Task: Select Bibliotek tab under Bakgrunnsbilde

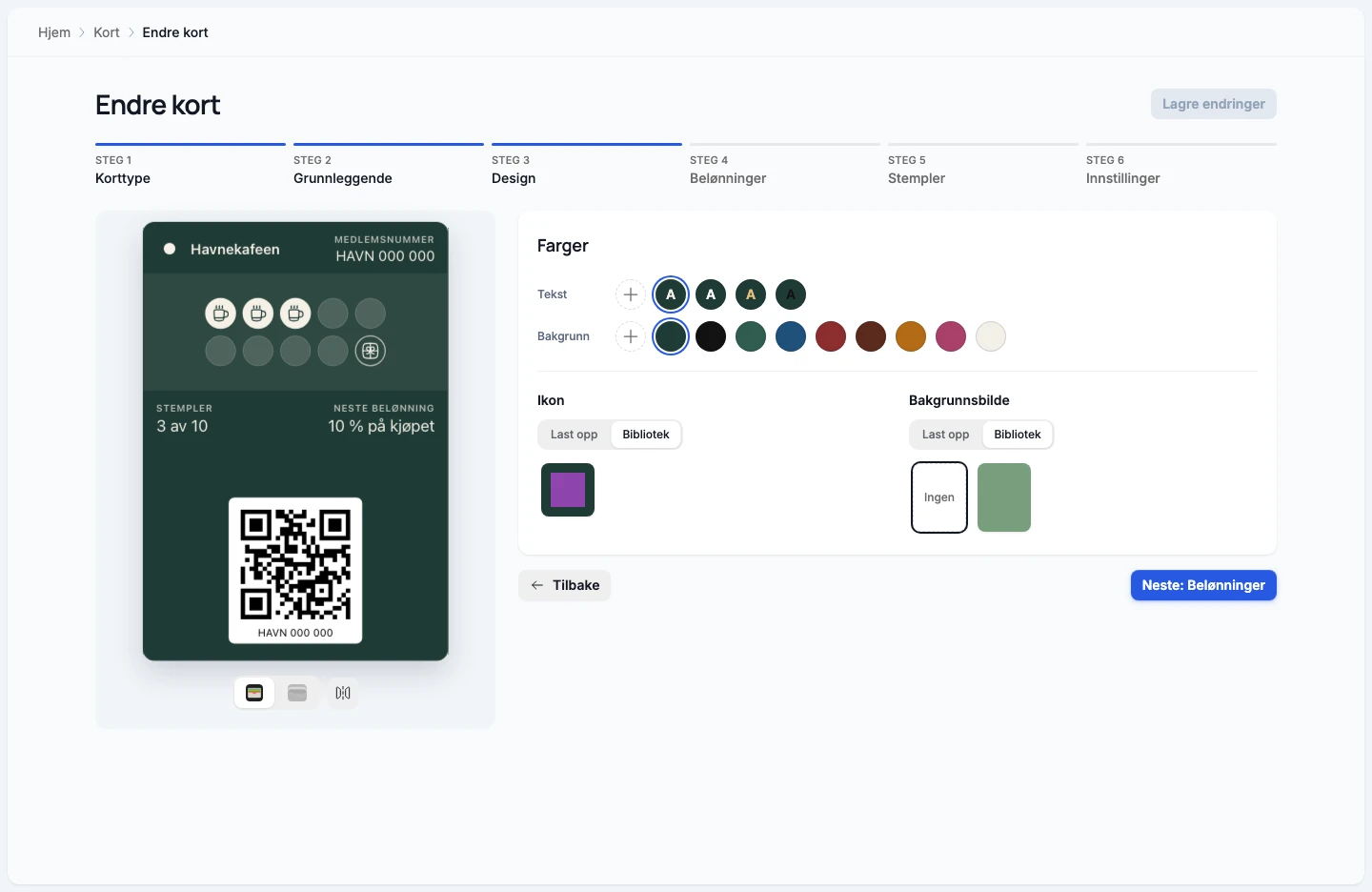Action: click(x=1018, y=435)
